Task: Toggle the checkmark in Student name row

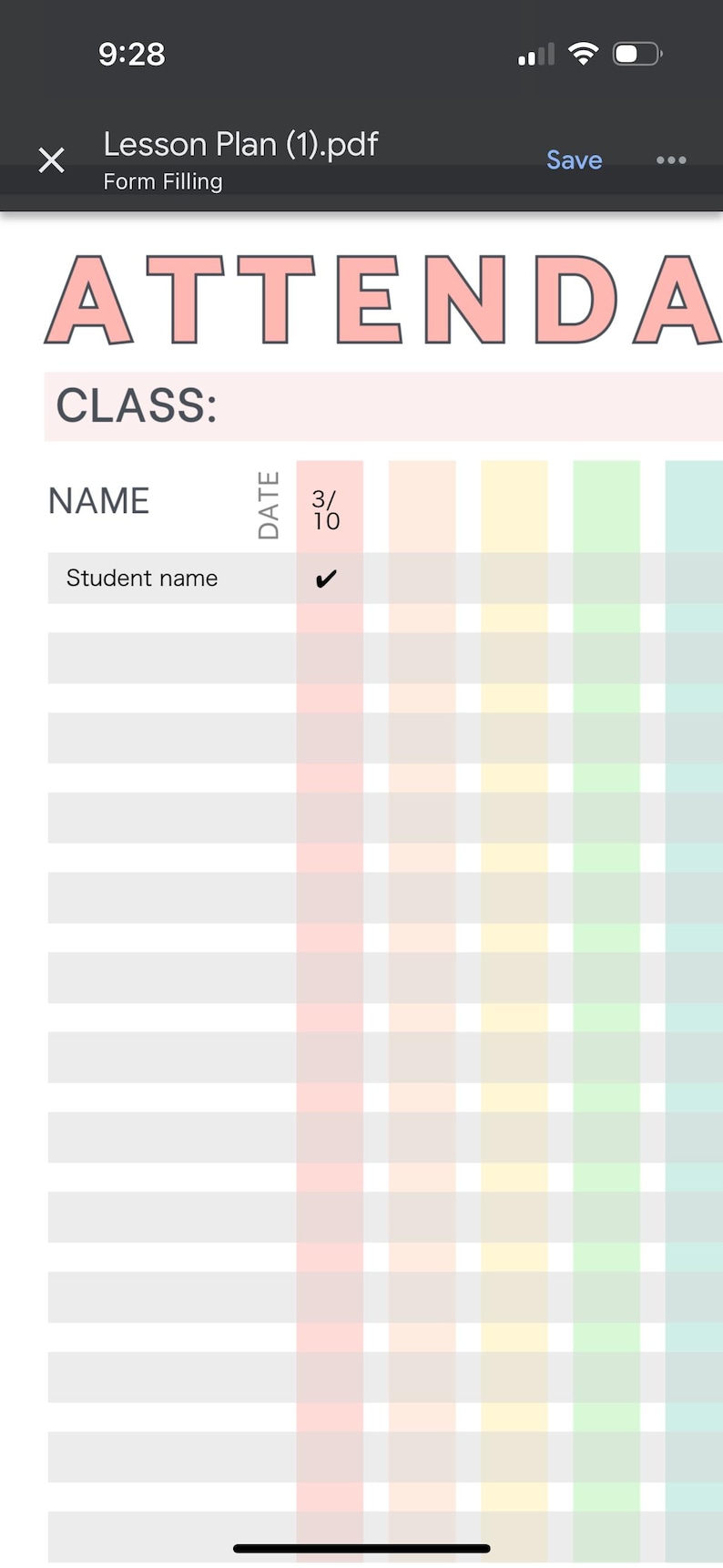Action: click(326, 579)
